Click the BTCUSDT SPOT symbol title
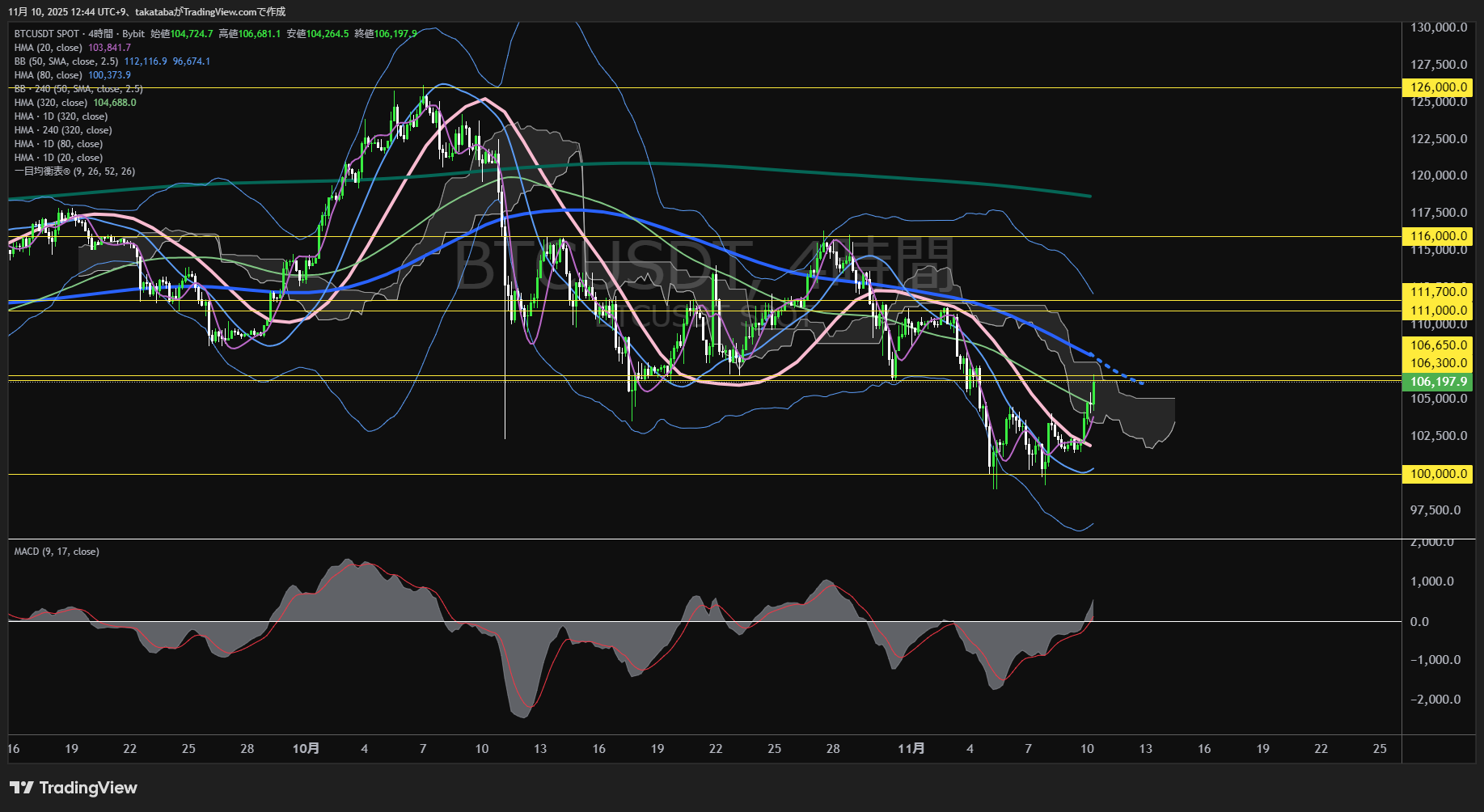Viewport: 1484px width, 812px height. (x=47, y=34)
